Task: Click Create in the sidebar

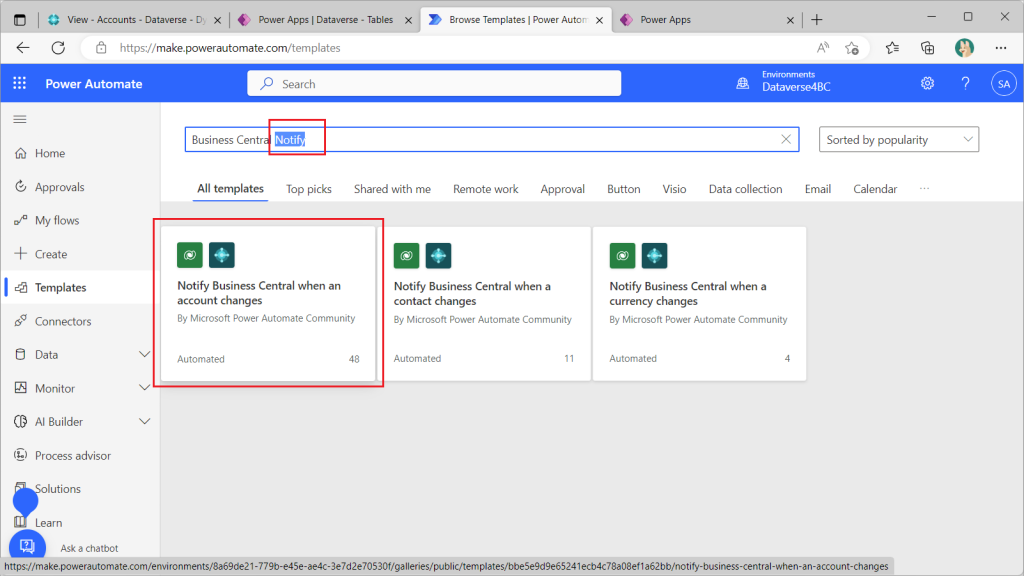Action: [80, 254]
